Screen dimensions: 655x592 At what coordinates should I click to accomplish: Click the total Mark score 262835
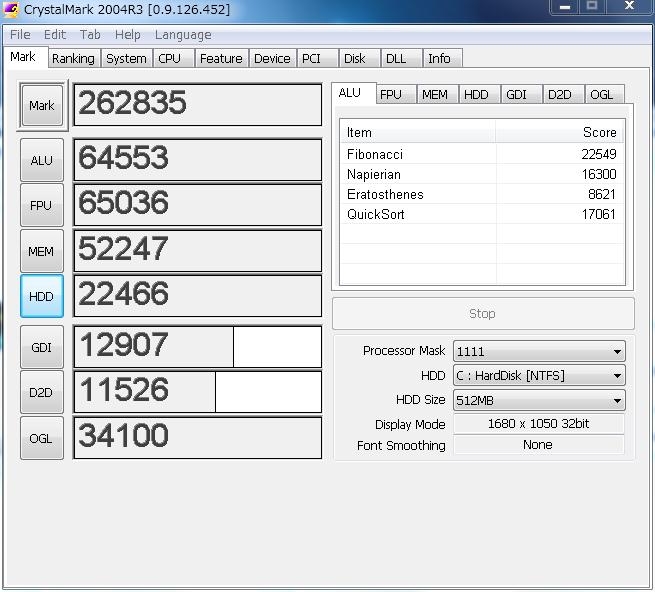pos(198,104)
